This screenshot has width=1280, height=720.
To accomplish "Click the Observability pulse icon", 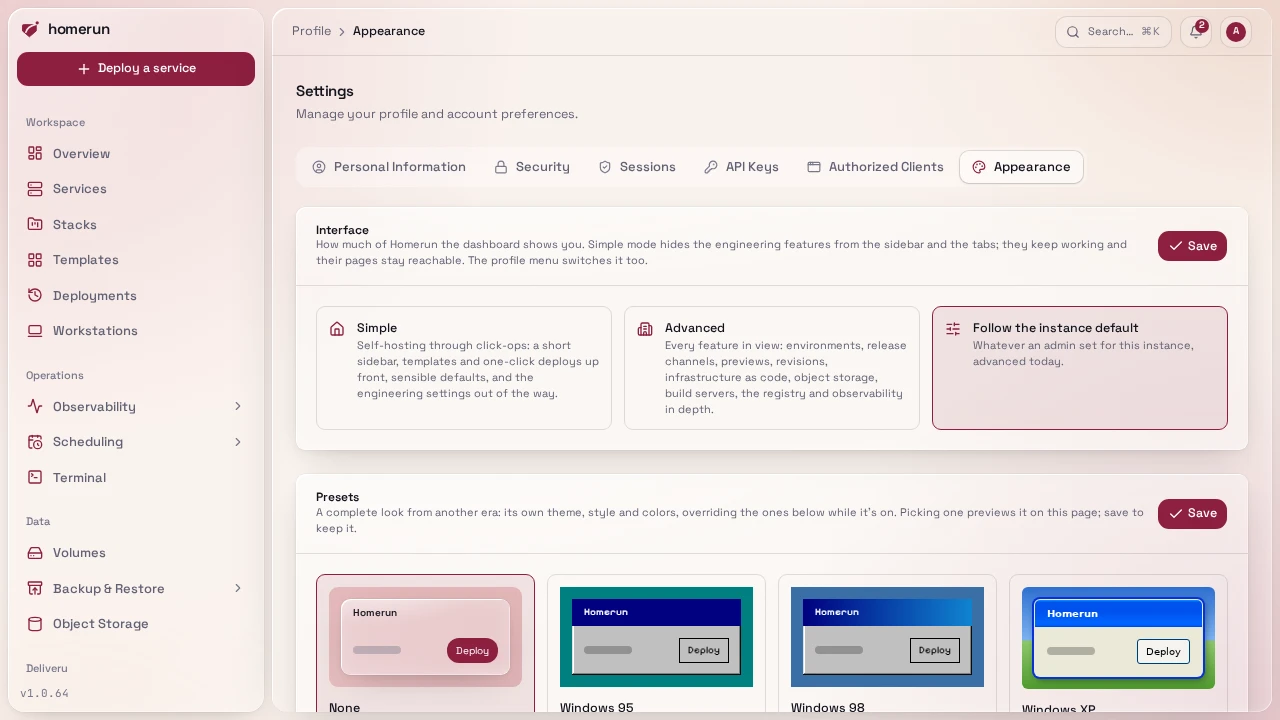I will pos(35,406).
